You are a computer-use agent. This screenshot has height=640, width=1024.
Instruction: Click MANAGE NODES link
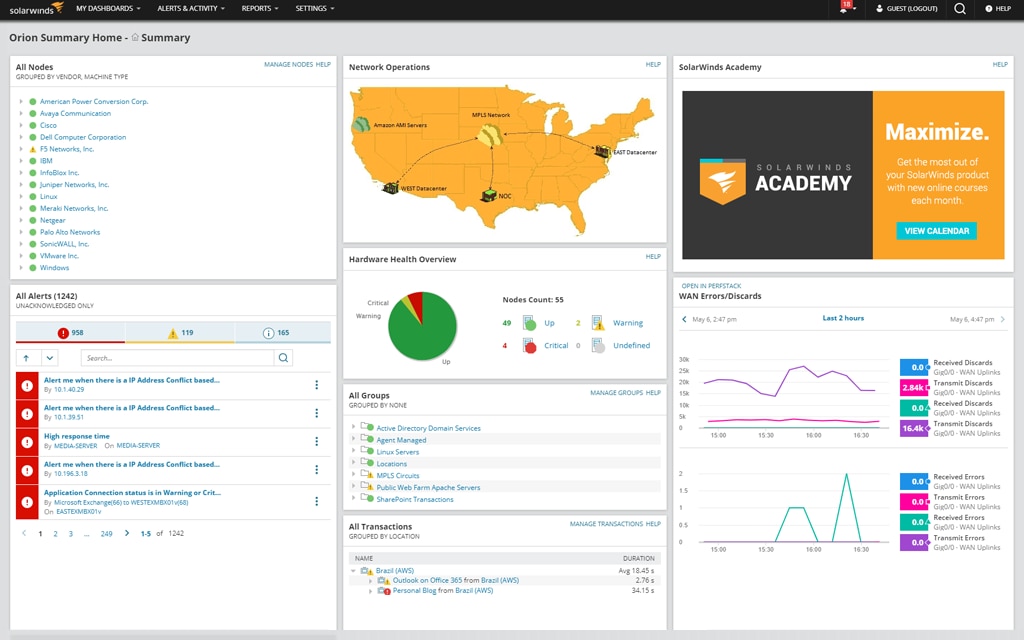(288, 65)
